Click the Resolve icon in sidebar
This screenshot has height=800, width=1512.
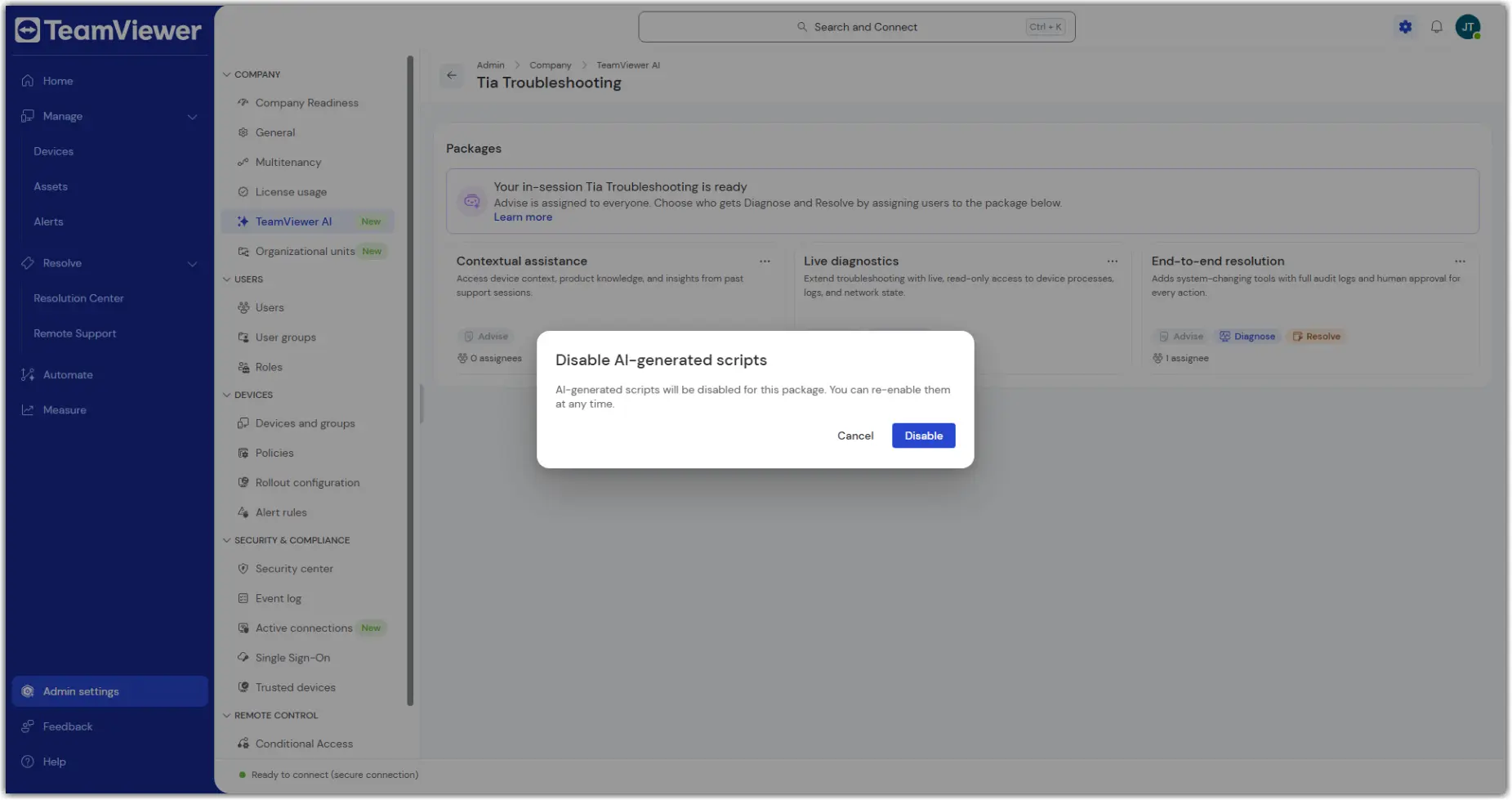pyautogui.click(x=28, y=263)
